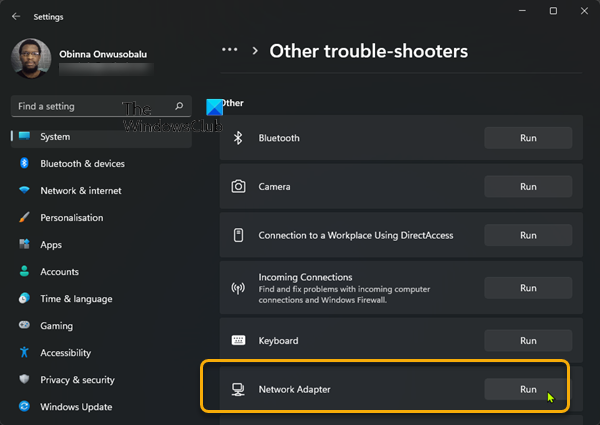
Task: Run the Camera troubleshooter
Action: pos(528,187)
